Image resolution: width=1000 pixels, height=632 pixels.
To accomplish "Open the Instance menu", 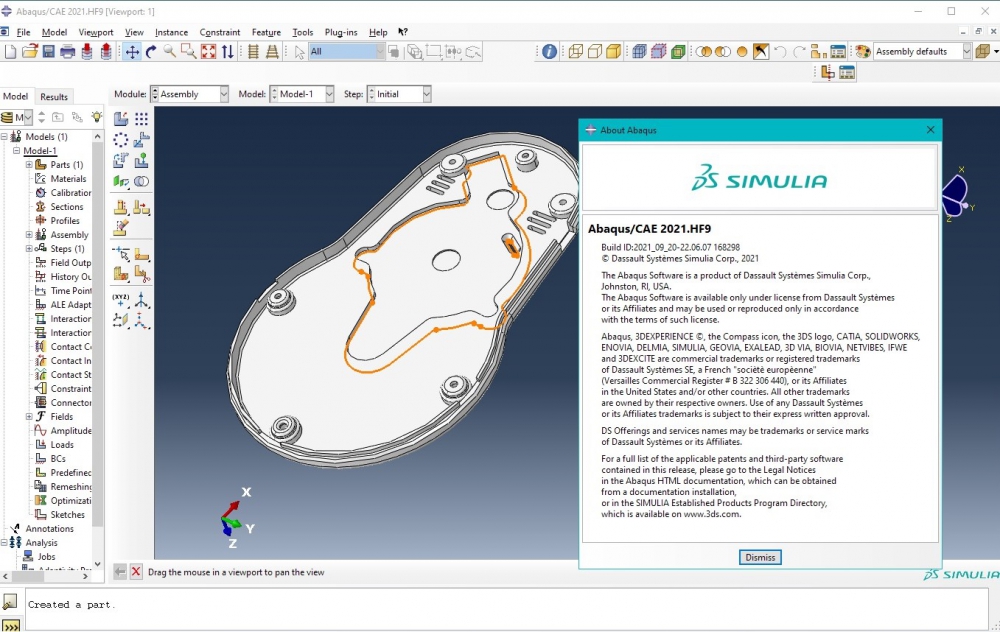I will pos(171,32).
